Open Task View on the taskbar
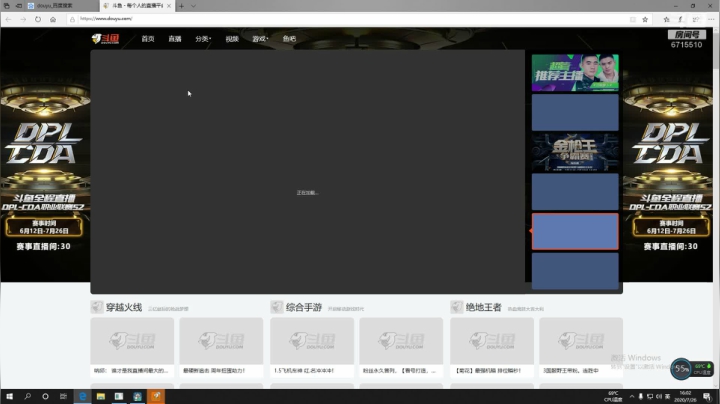Screen dimensions: 720x404 coord(63,396)
